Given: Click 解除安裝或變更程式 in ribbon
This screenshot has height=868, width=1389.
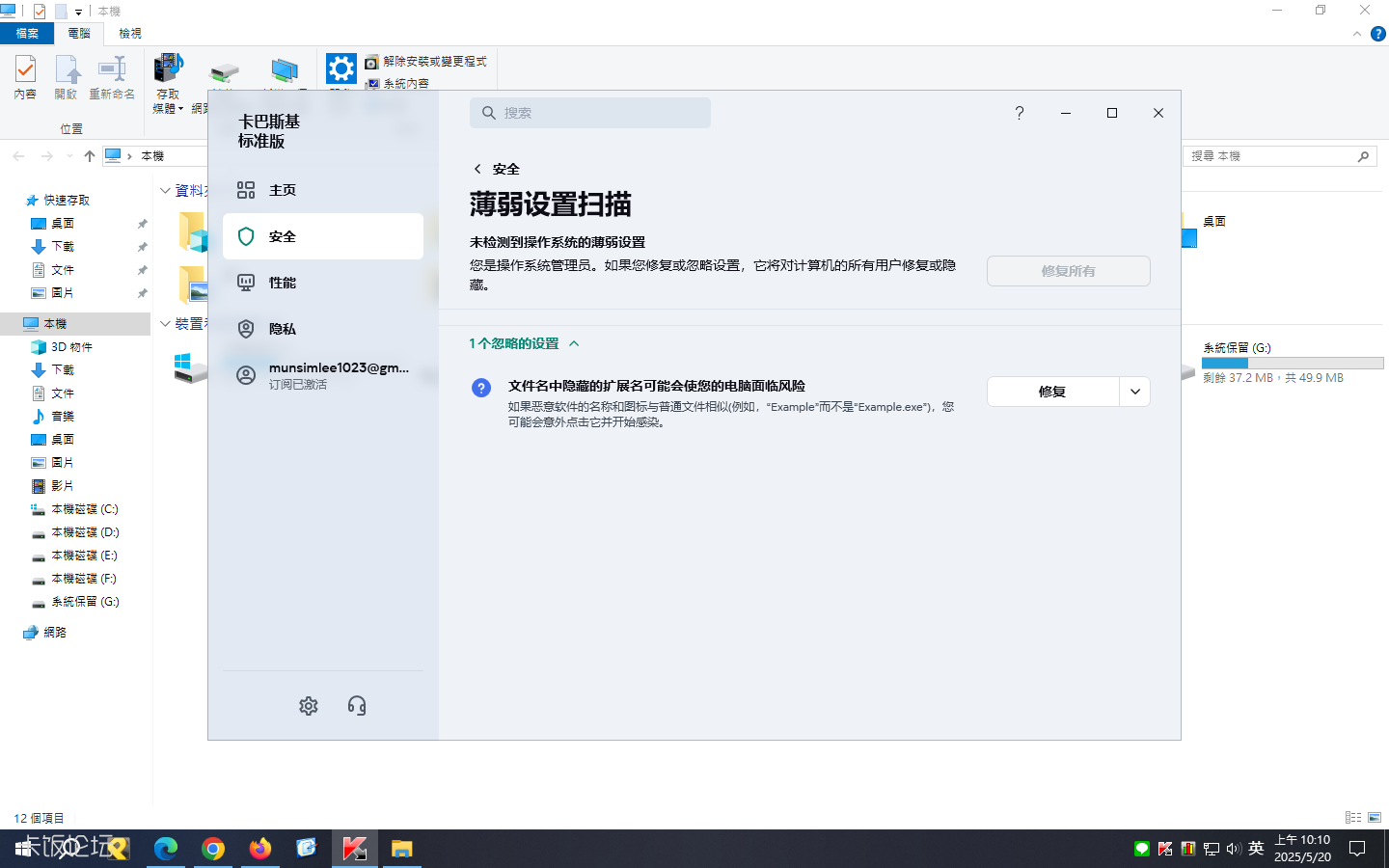Looking at the screenshot, I should (x=426, y=62).
